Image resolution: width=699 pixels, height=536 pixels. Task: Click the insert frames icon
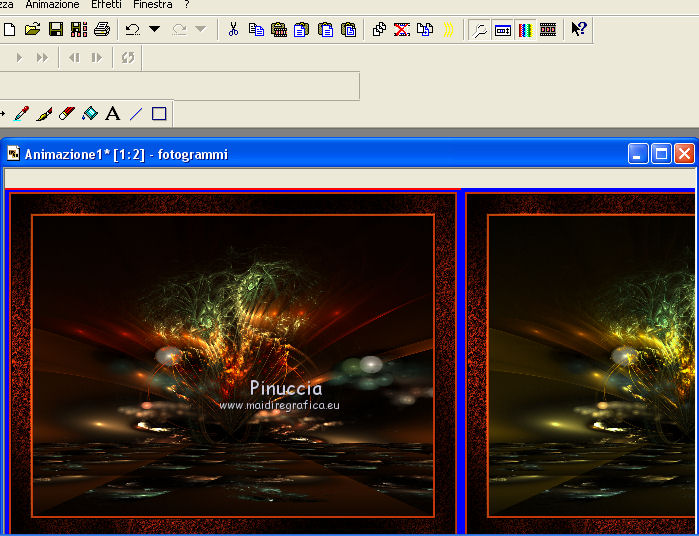[x=425, y=29]
